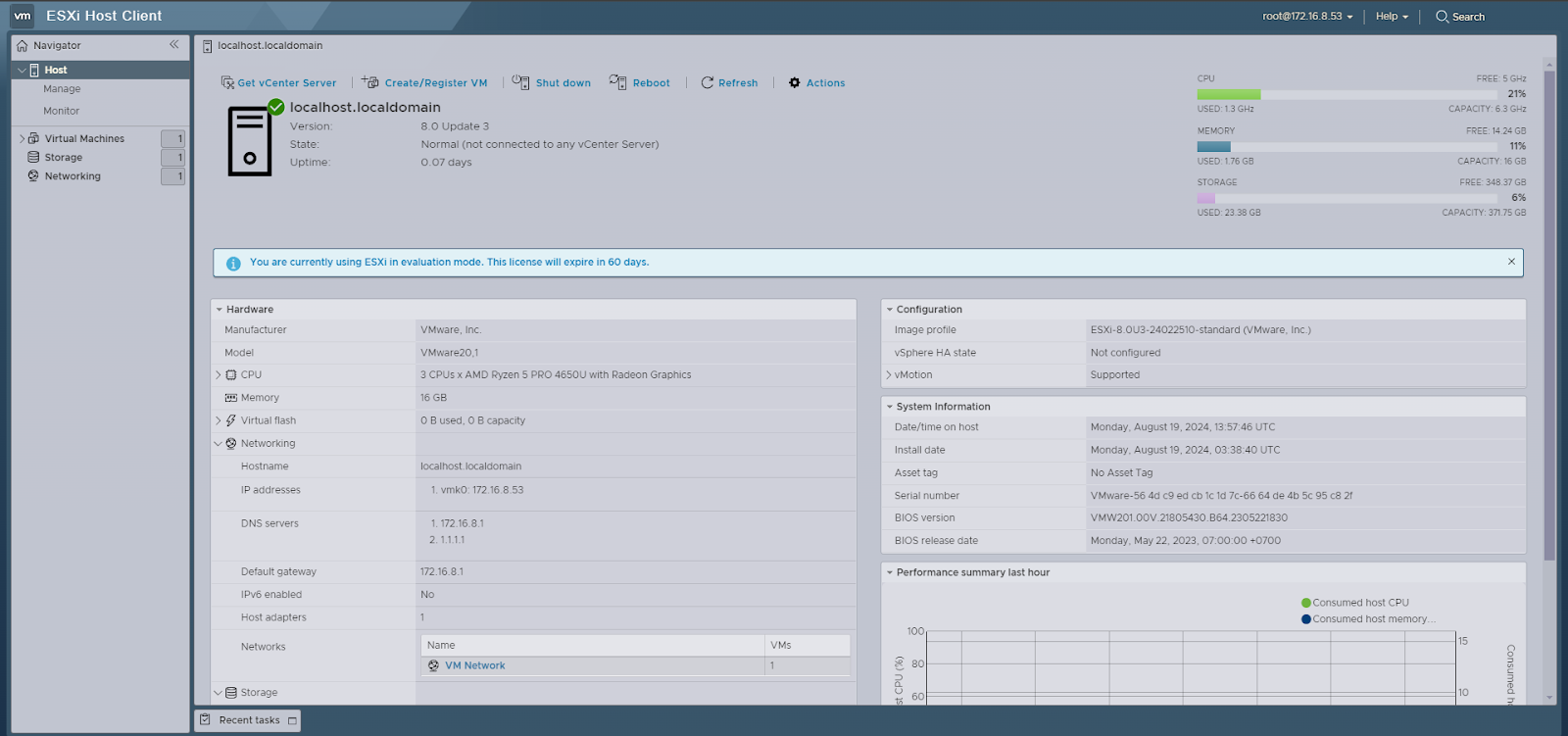Collapse the Host tree node arrow
1568x736 pixels.
click(22, 70)
